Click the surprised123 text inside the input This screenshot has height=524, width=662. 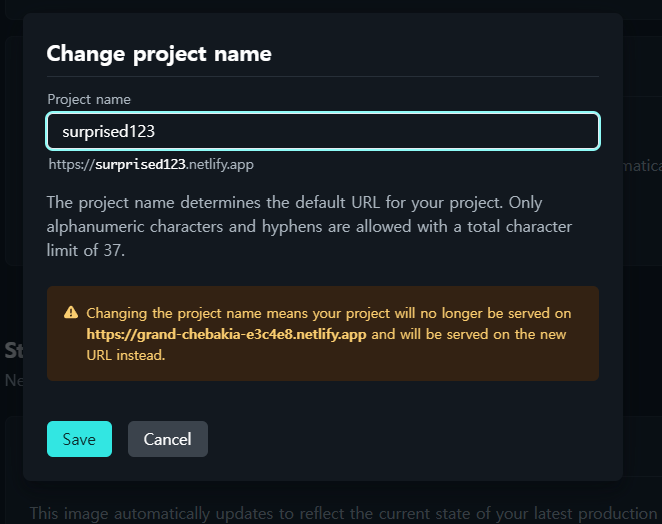click(109, 131)
